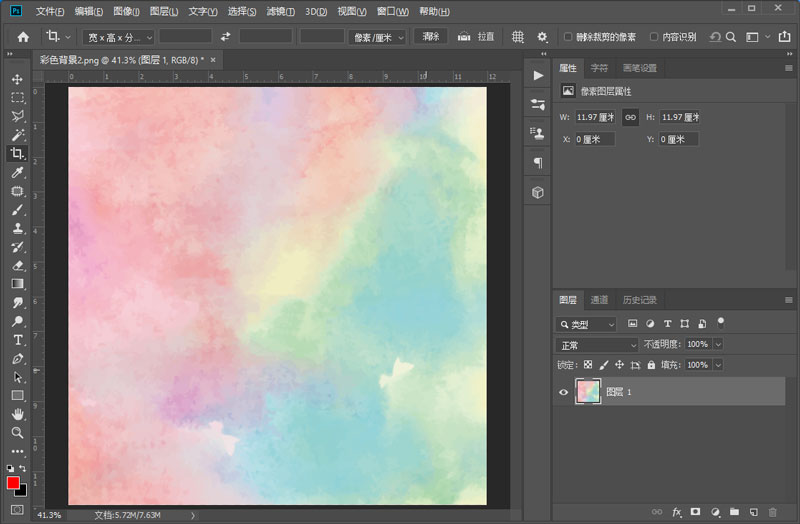Click the foreground red color swatch
800x524 pixels.
[13, 483]
